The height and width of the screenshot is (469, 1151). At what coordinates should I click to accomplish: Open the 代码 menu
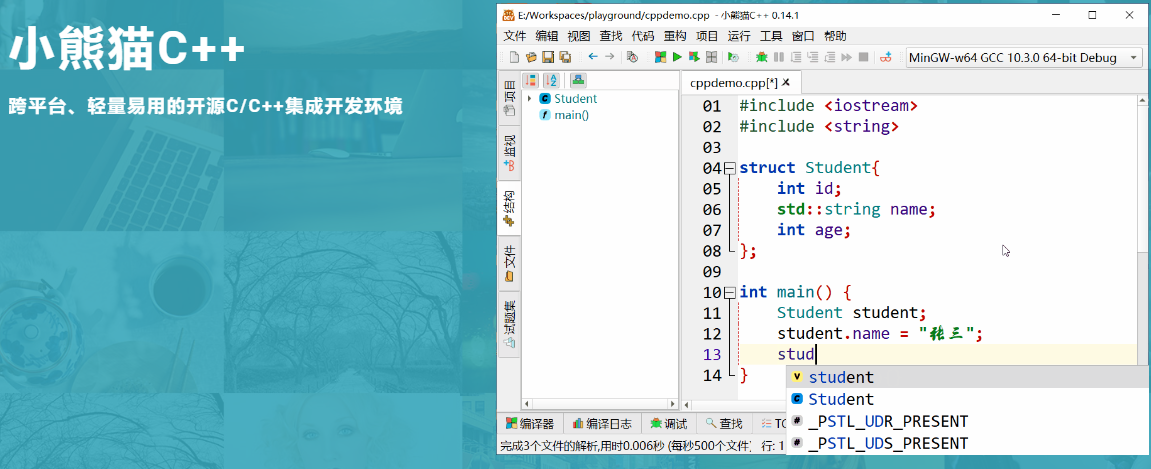[x=642, y=36]
